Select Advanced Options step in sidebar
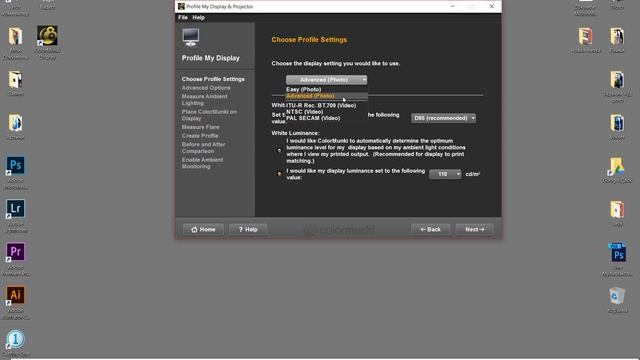 click(206, 88)
